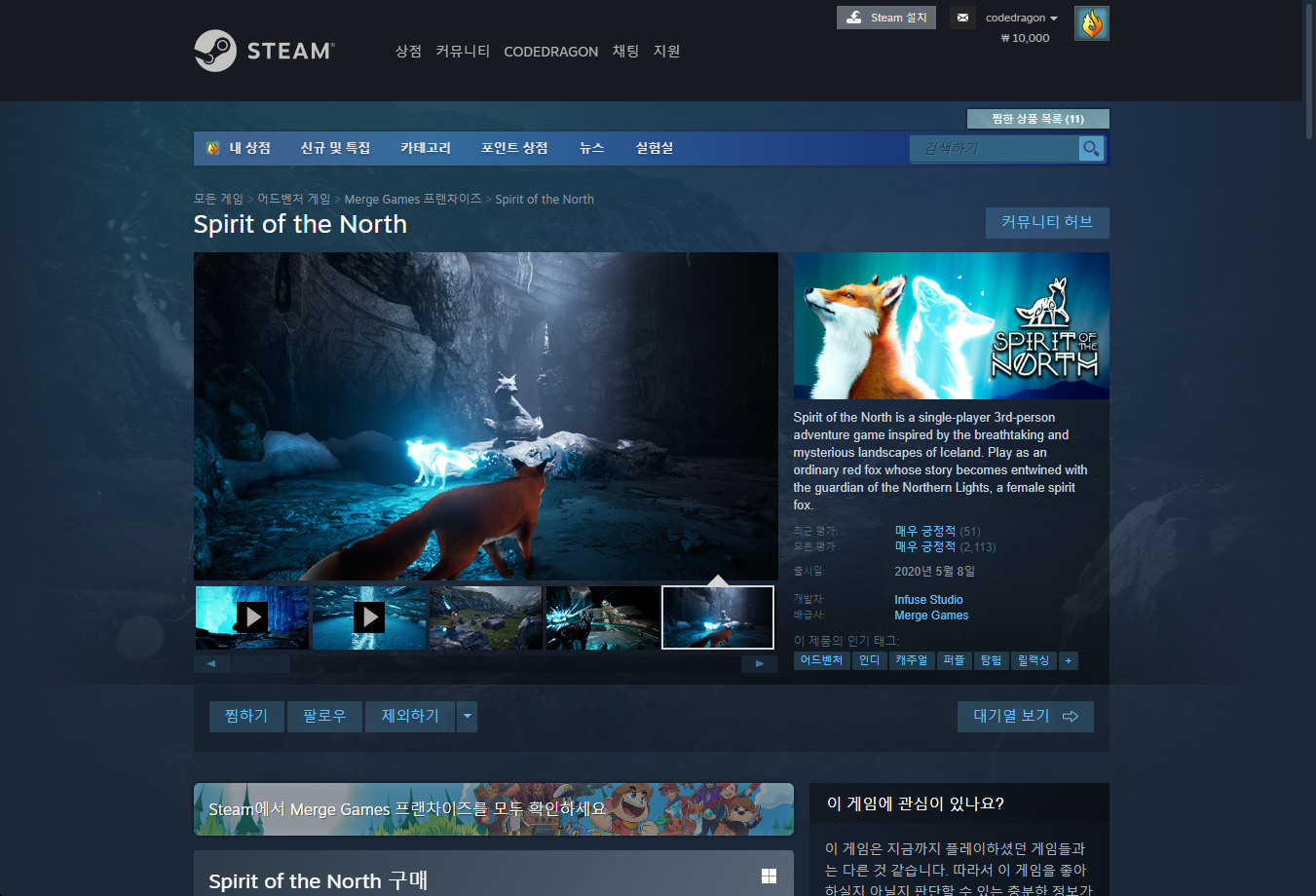Open the 뉴스 tab
The image size is (1316, 896).
(x=591, y=148)
